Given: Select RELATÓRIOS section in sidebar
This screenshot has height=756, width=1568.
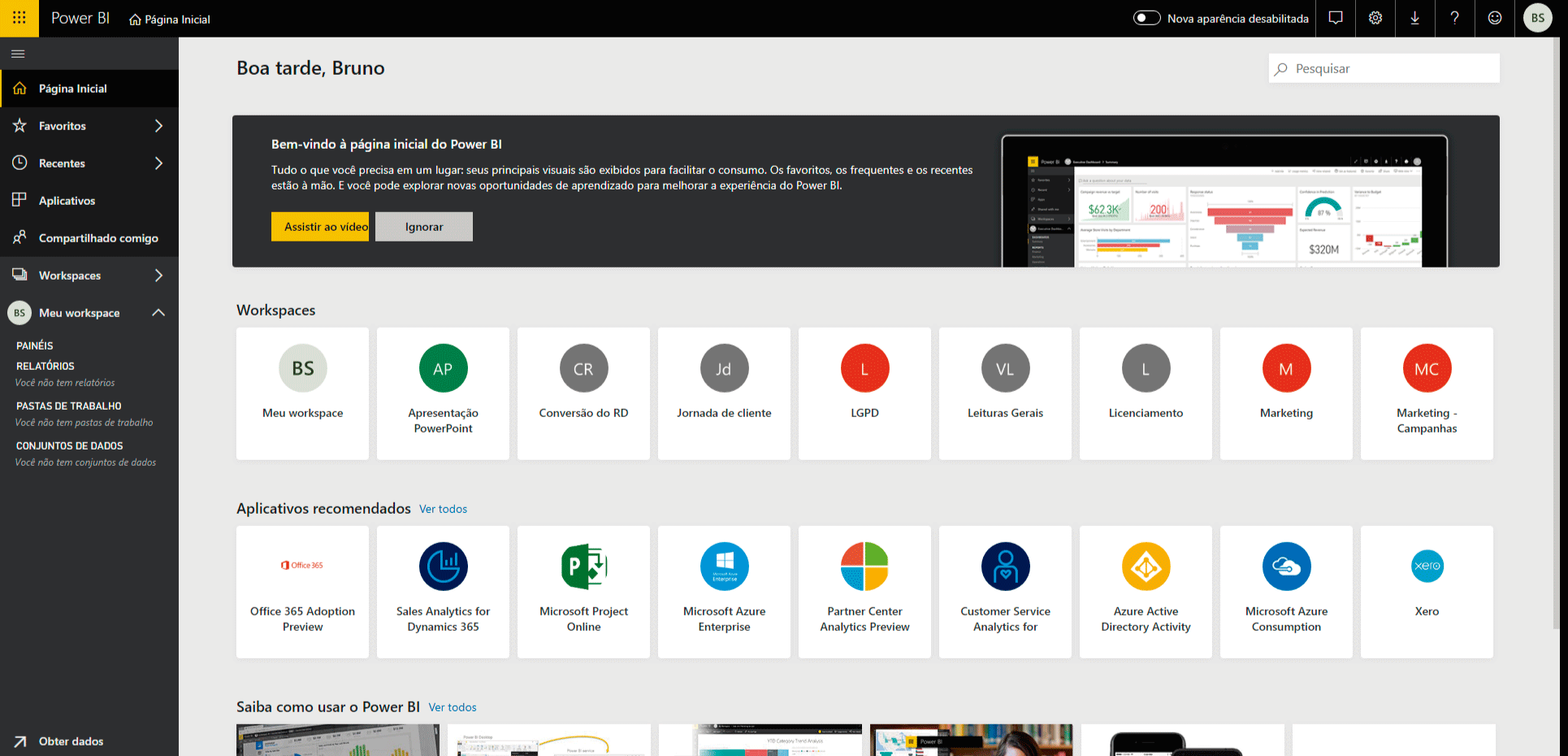Looking at the screenshot, I should 45,366.
